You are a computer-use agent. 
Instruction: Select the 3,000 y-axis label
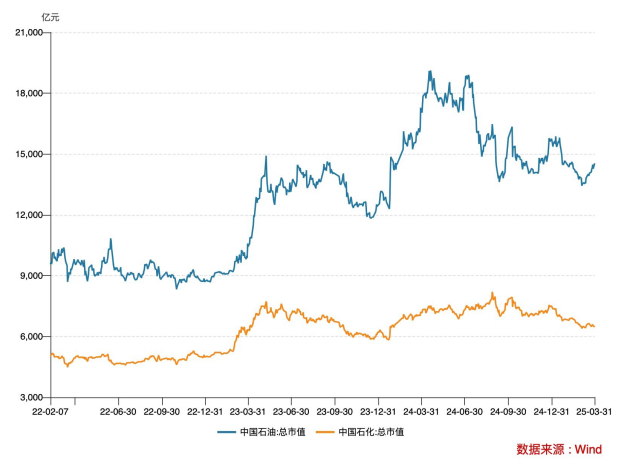34,398
